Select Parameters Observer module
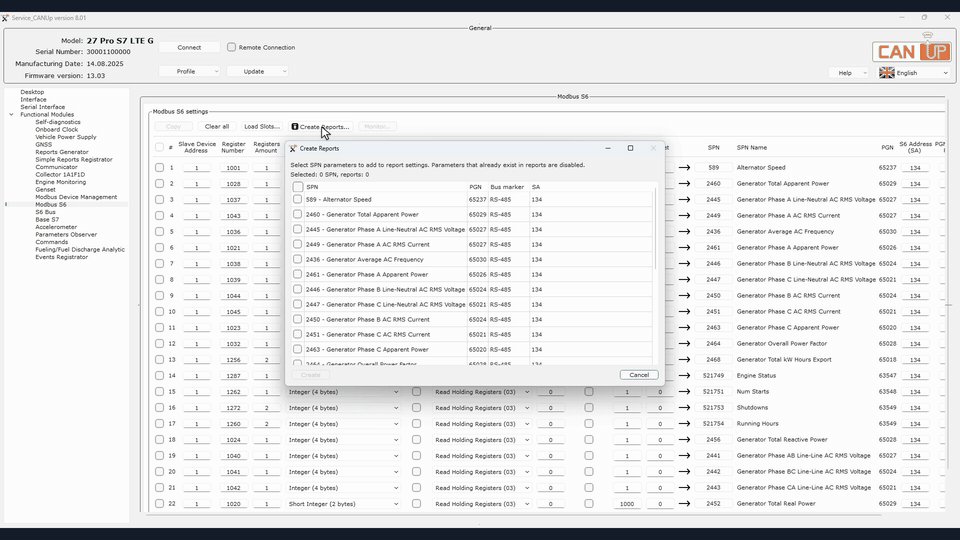 tap(66, 234)
